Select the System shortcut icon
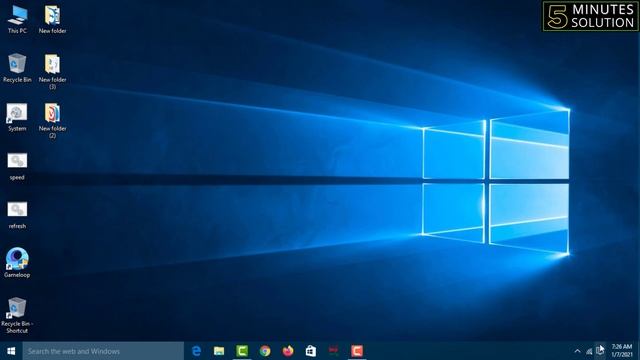 tap(17, 117)
